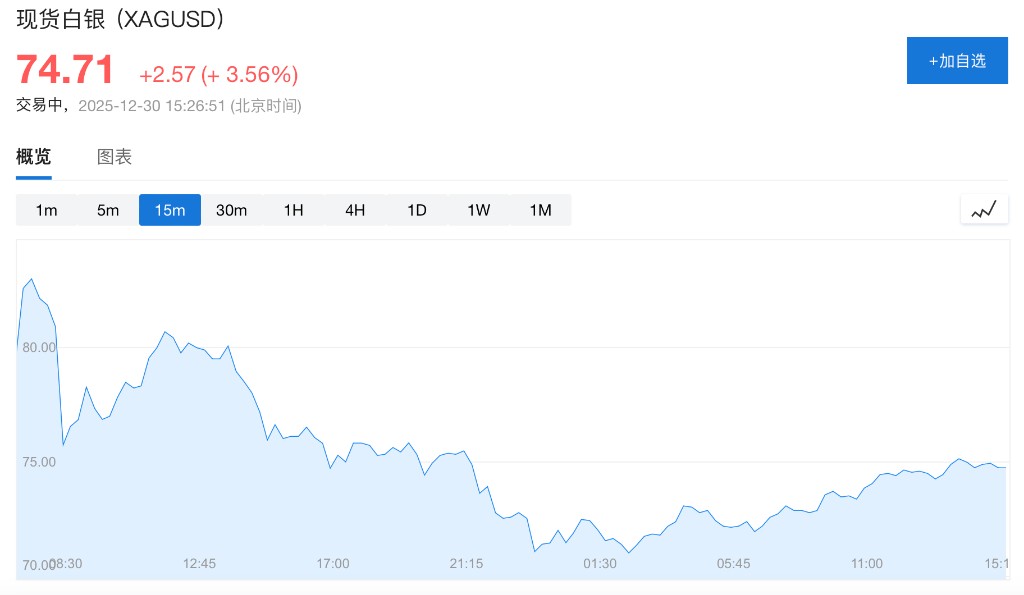Viewport: 1024px width, 595px height.
Task: Switch chart to 30m interval
Action: click(x=231, y=210)
